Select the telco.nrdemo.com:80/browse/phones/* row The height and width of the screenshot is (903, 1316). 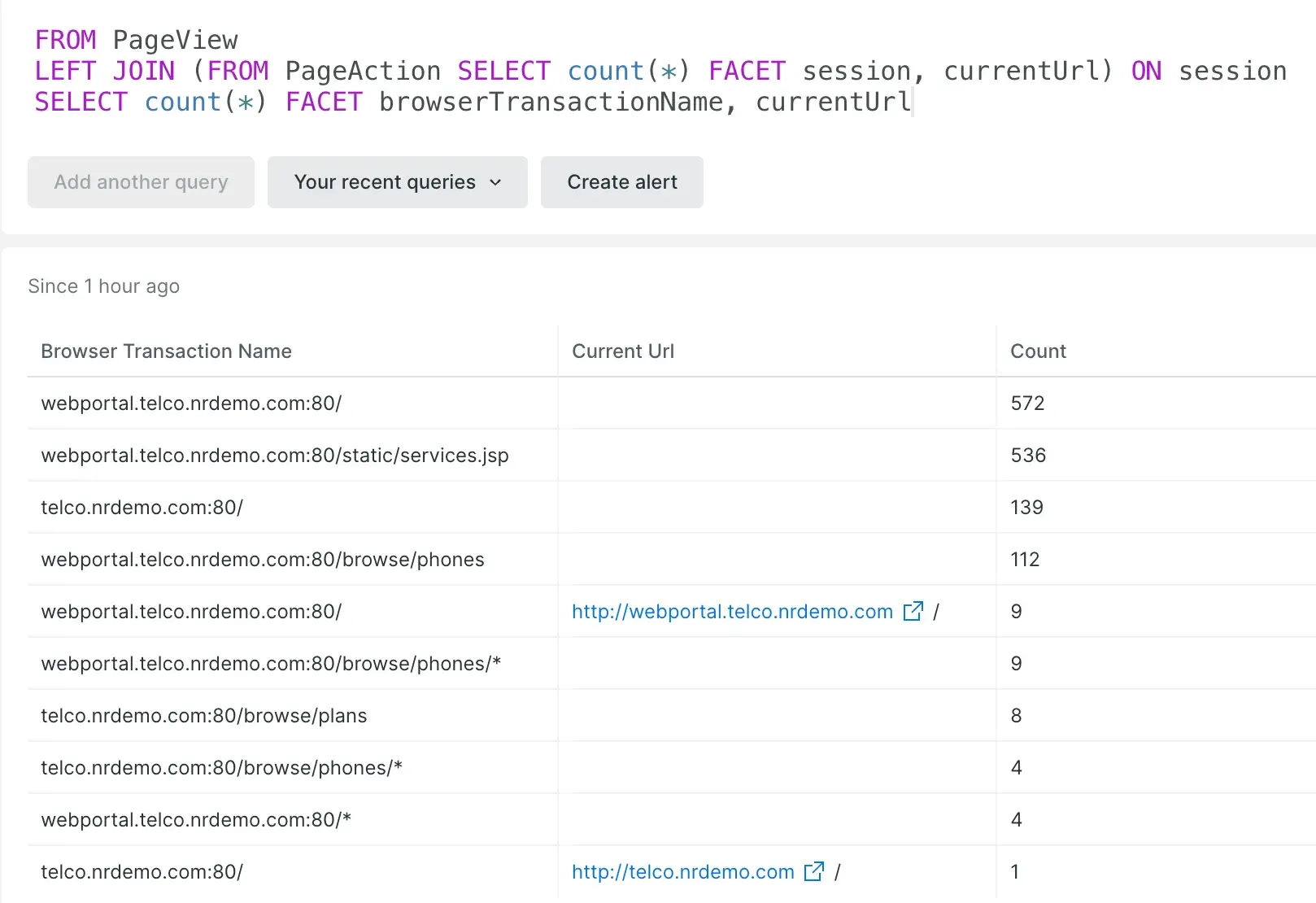point(221,768)
